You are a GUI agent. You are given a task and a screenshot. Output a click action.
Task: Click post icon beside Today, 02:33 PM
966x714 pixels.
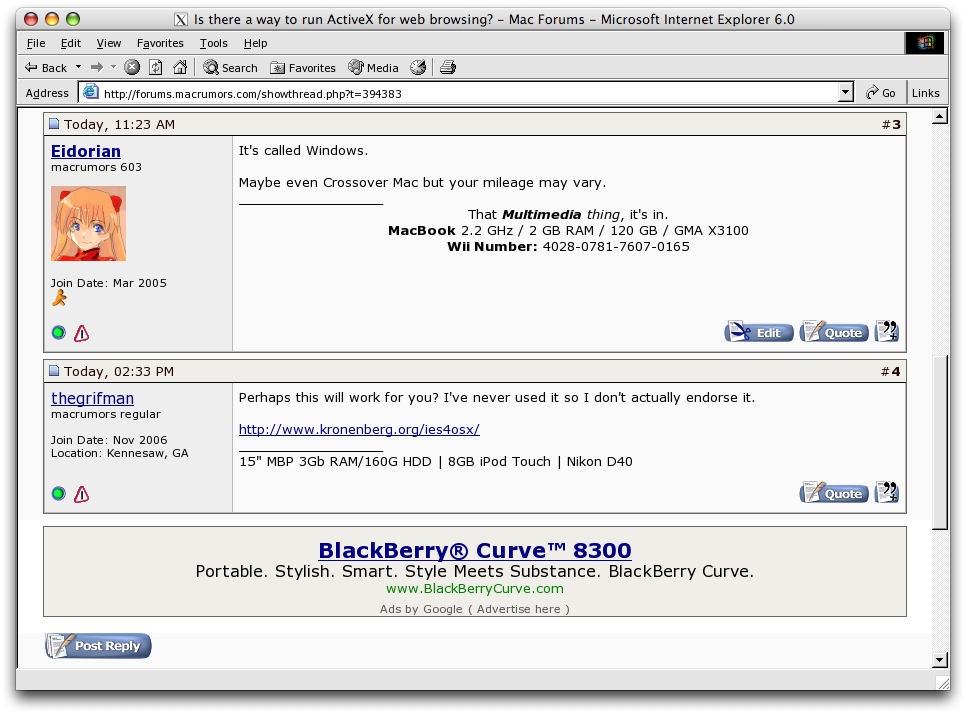pyautogui.click(x=54, y=371)
